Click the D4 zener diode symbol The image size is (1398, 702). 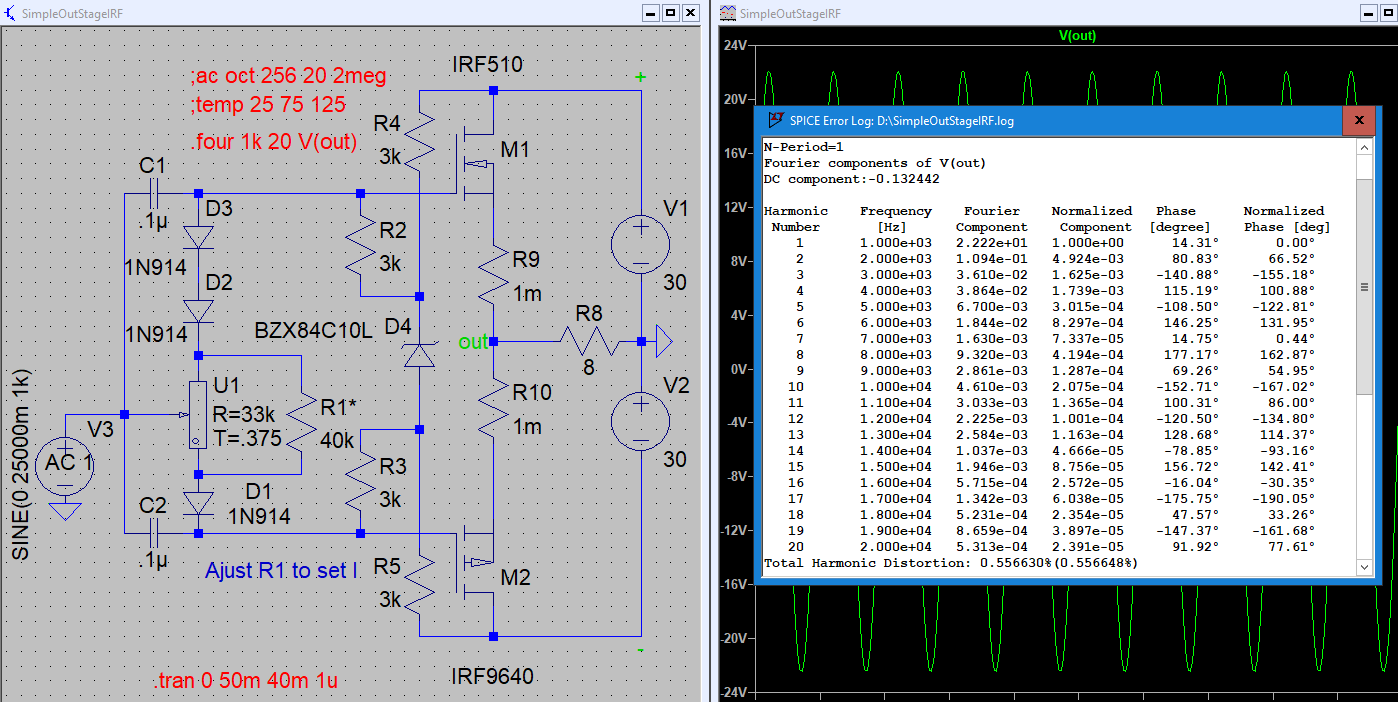[x=419, y=354]
